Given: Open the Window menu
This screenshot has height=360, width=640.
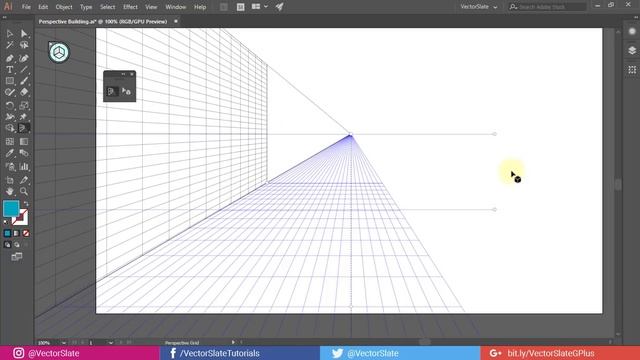Looking at the screenshot, I should tap(176, 7).
